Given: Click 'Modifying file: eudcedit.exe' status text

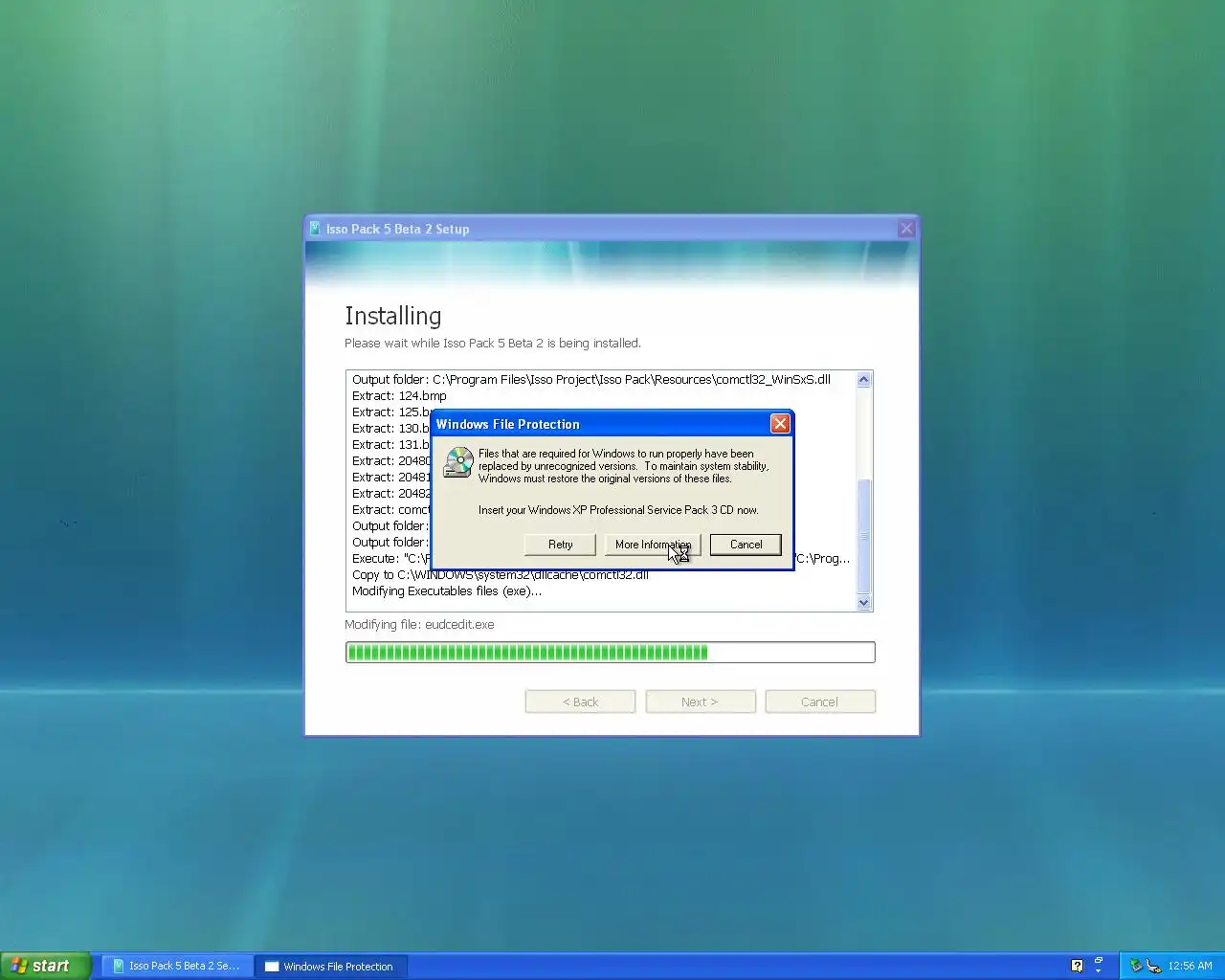Looking at the screenshot, I should tap(419, 624).
